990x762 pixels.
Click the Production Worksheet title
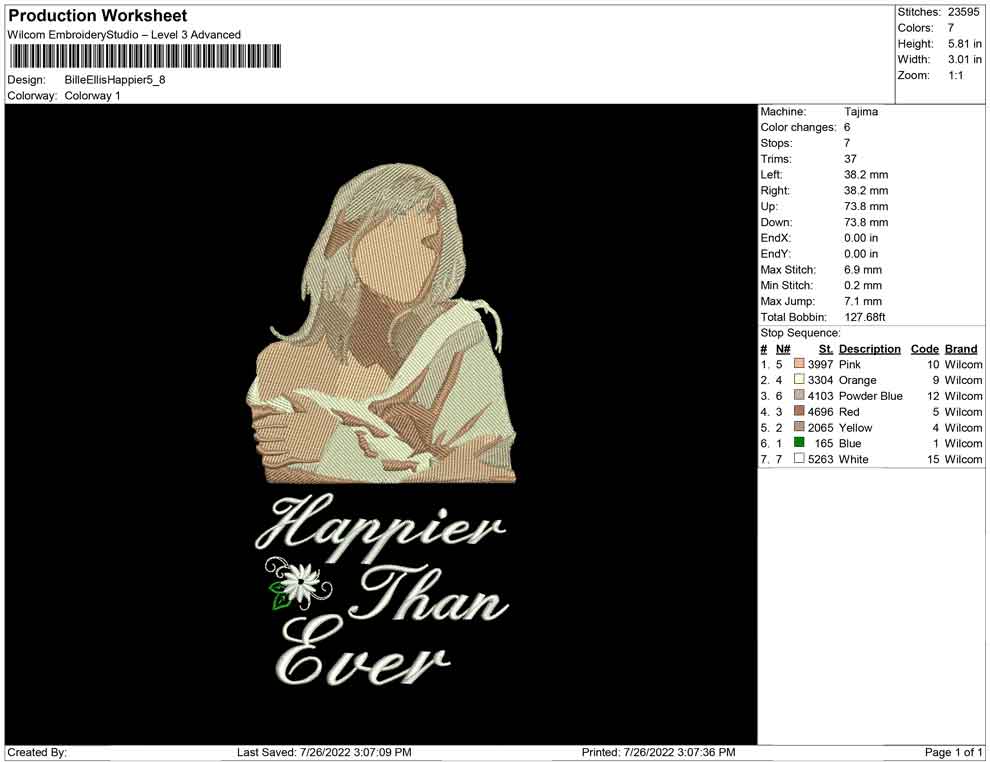pos(98,16)
